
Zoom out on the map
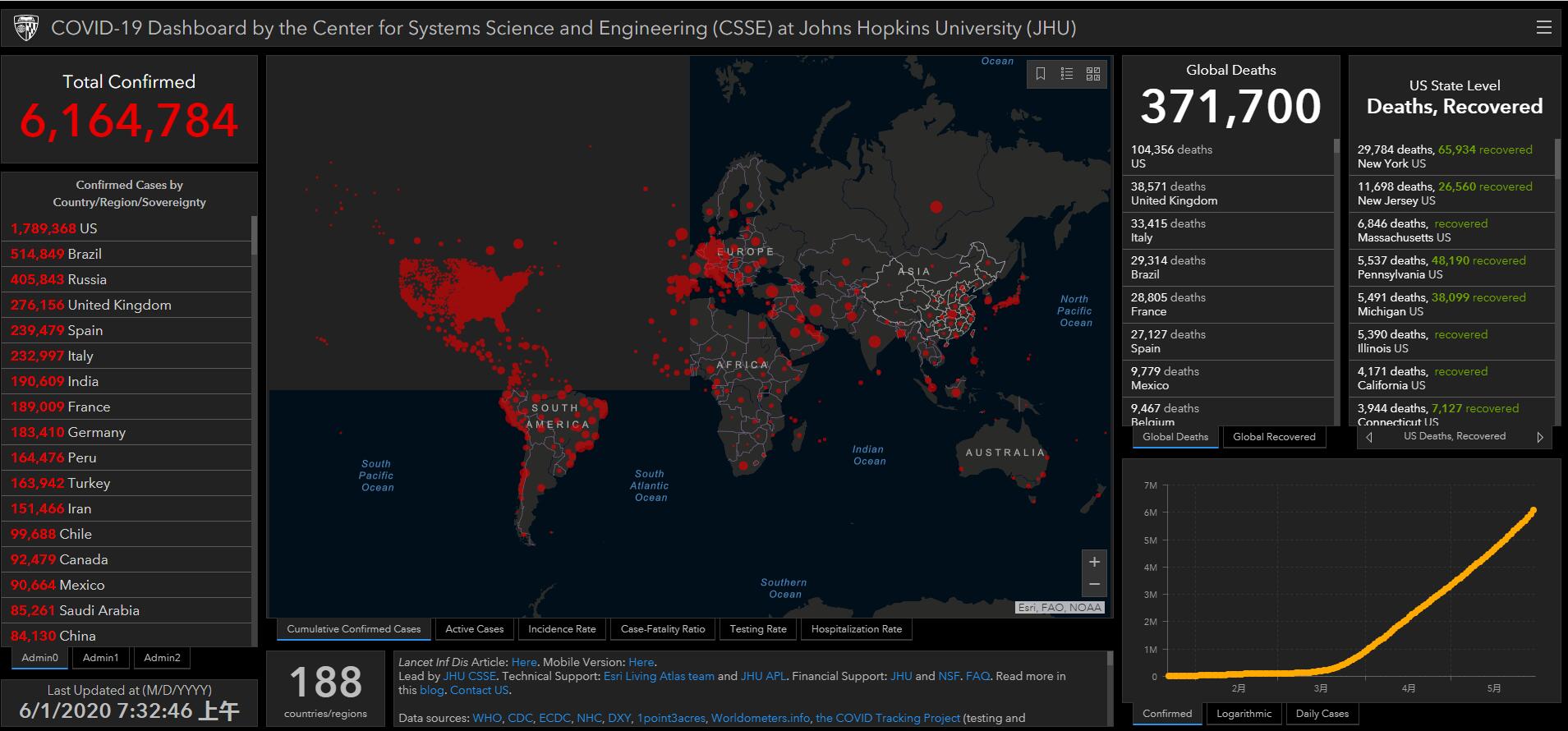[x=1094, y=584]
